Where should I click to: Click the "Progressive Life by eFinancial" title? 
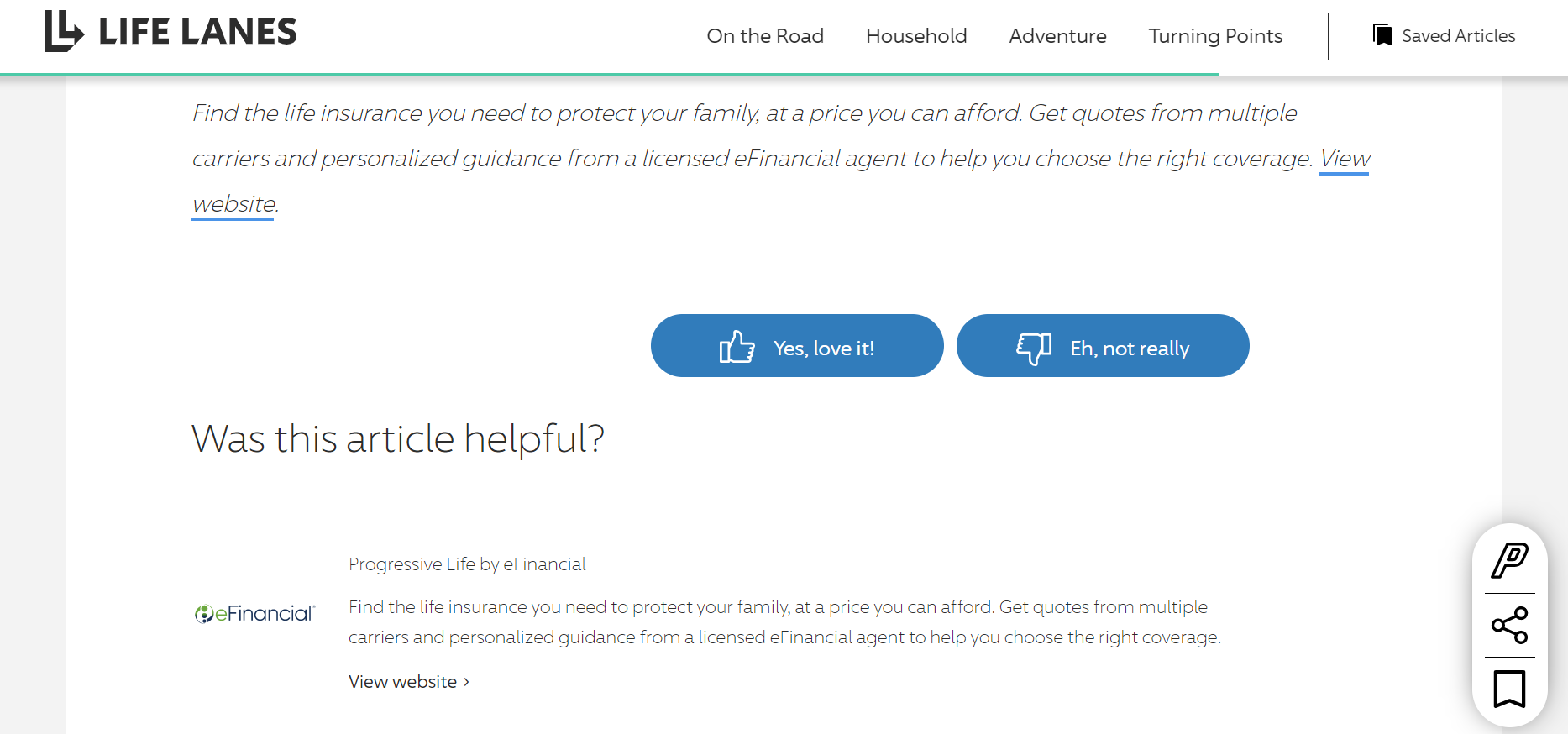tap(467, 564)
